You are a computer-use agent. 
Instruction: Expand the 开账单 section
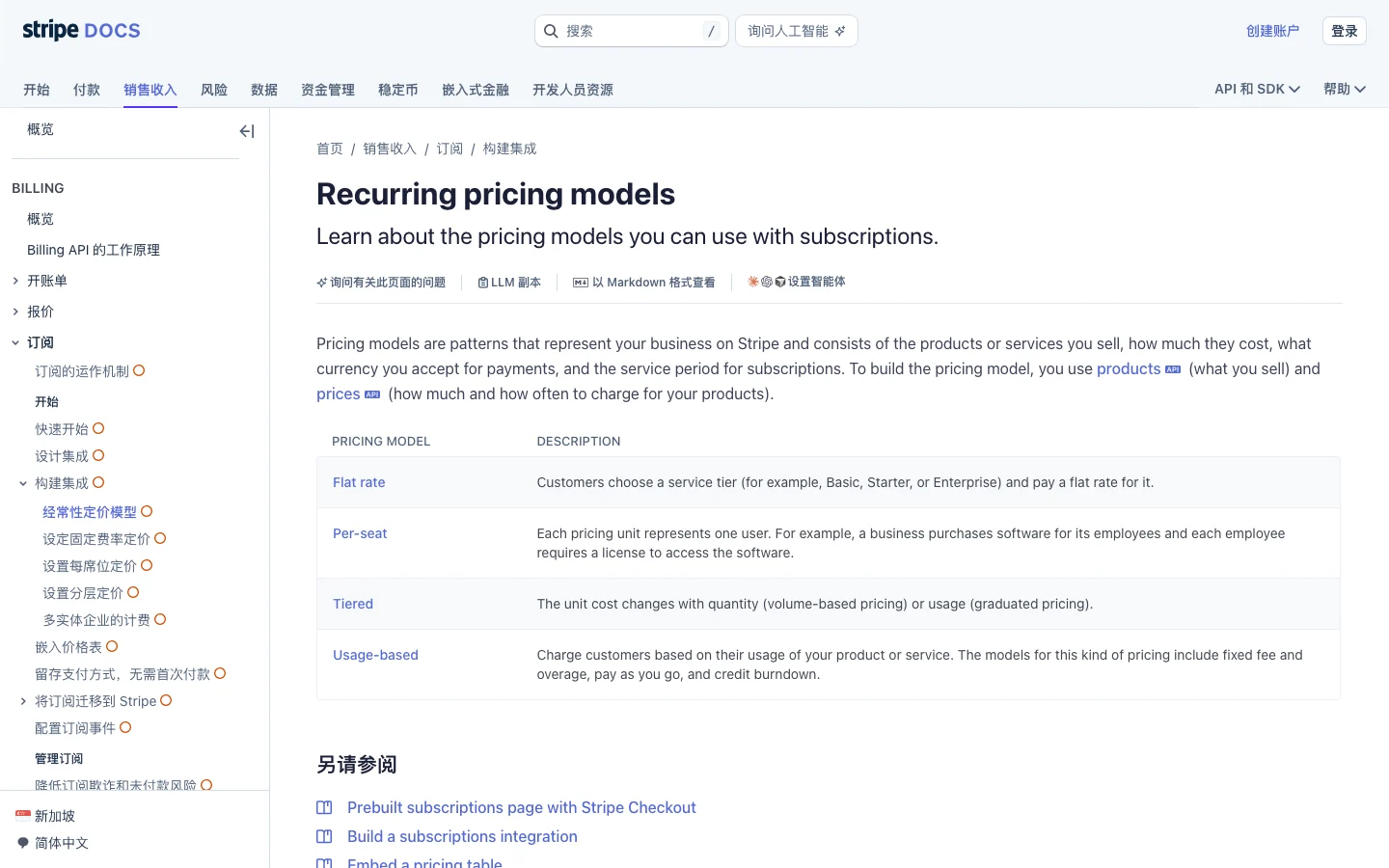tap(15, 281)
